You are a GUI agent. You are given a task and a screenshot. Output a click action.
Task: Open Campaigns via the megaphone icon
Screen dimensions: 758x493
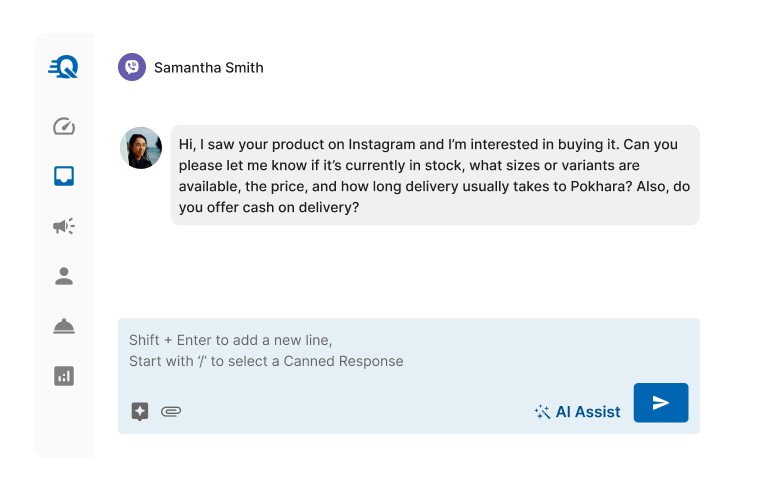point(64,227)
